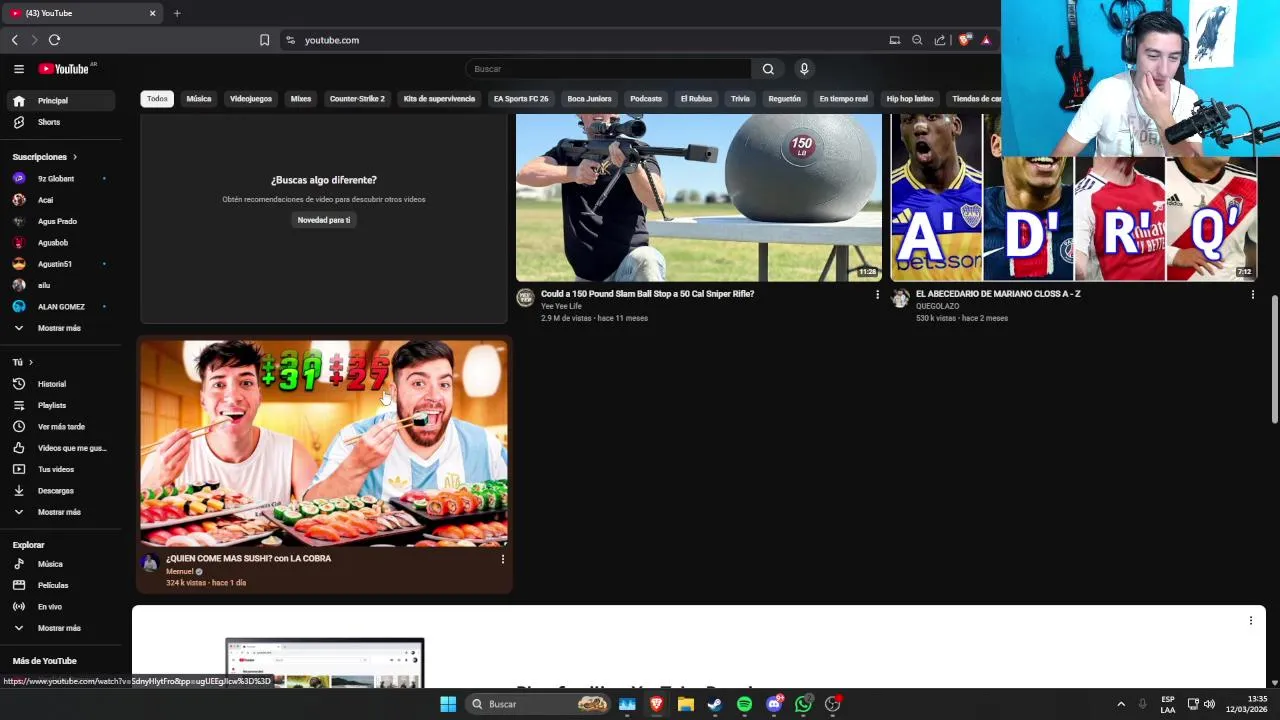Expand the Tú section chevron
The width and height of the screenshot is (1280, 720).
point(31,362)
